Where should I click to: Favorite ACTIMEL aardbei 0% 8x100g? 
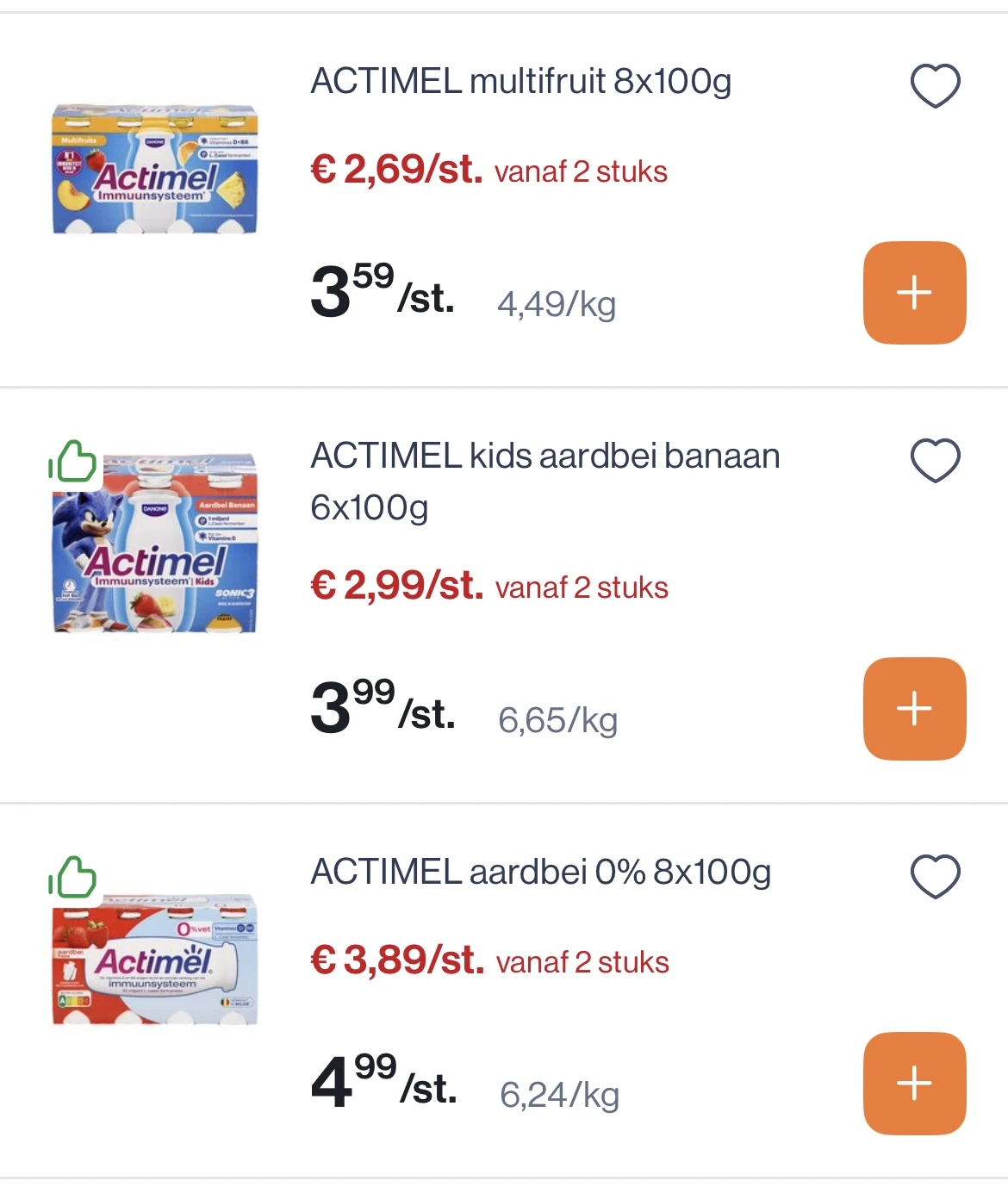click(x=935, y=877)
